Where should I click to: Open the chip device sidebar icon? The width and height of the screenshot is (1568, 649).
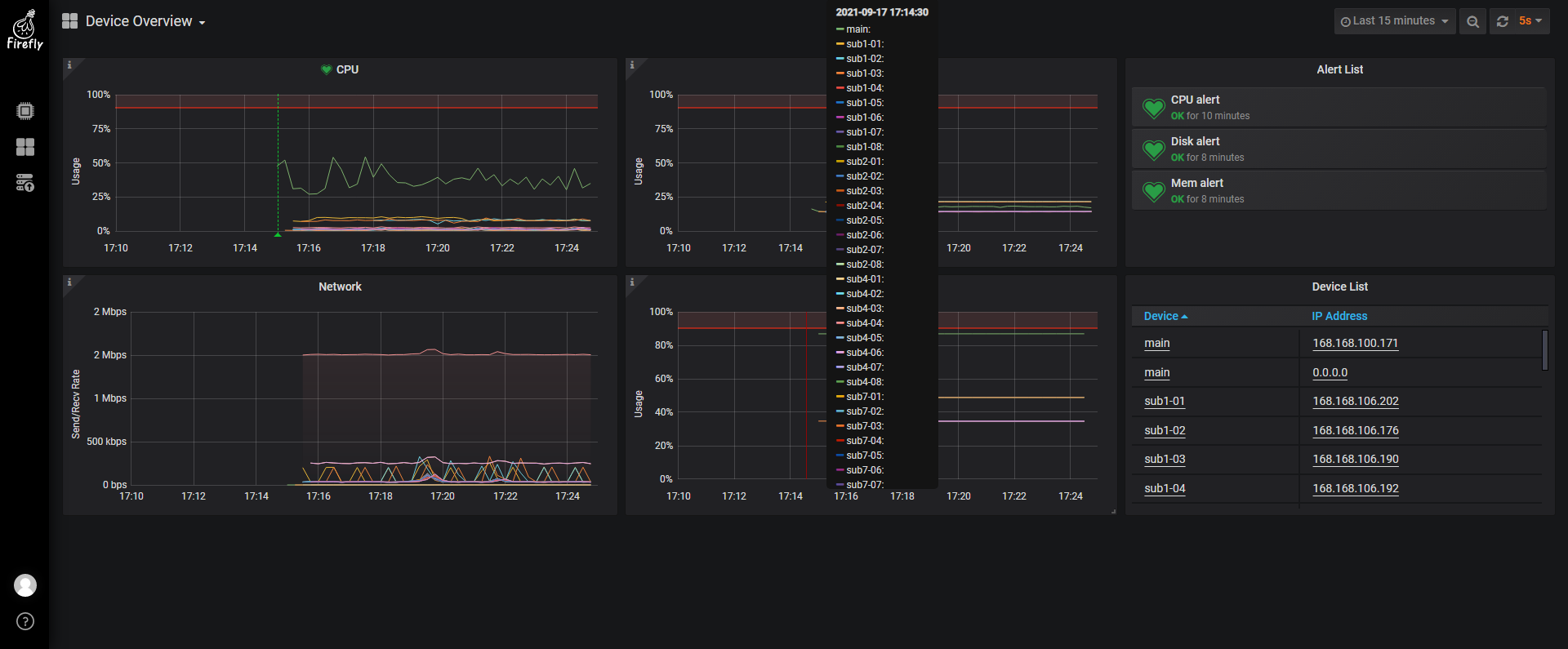(x=25, y=111)
